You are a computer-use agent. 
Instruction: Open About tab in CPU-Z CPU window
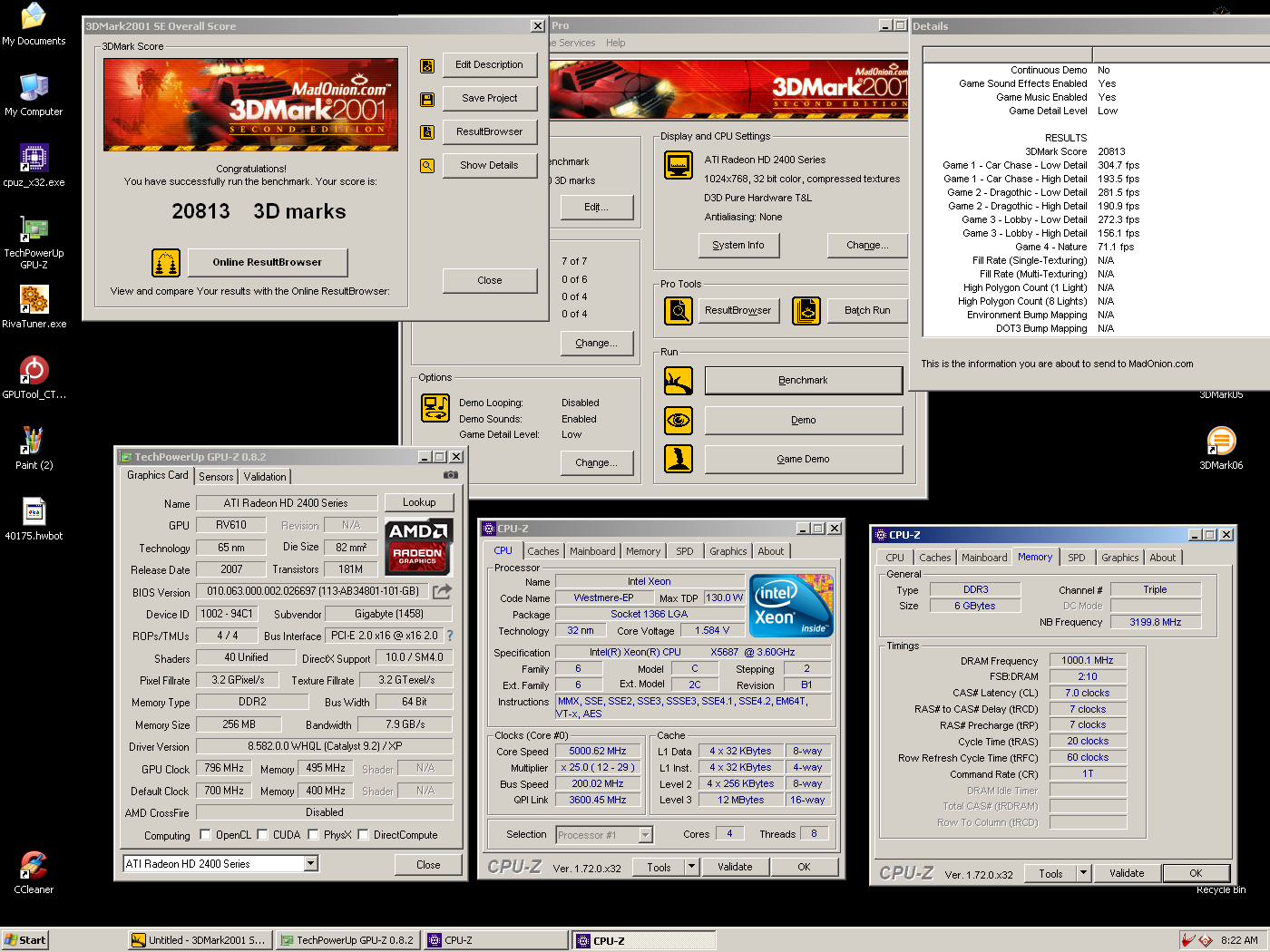click(771, 551)
